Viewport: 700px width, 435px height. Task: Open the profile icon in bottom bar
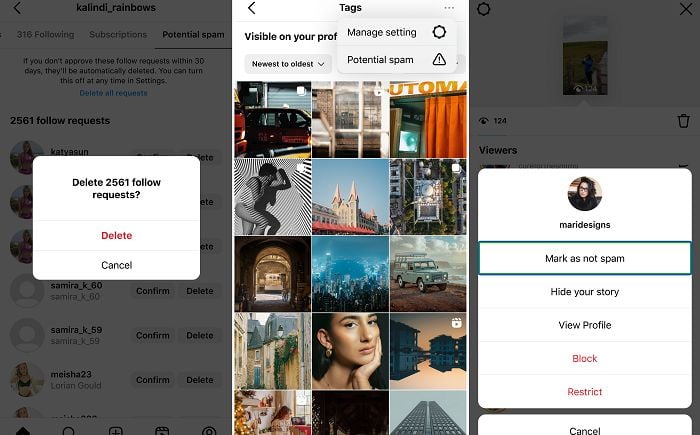click(x=209, y=431)
